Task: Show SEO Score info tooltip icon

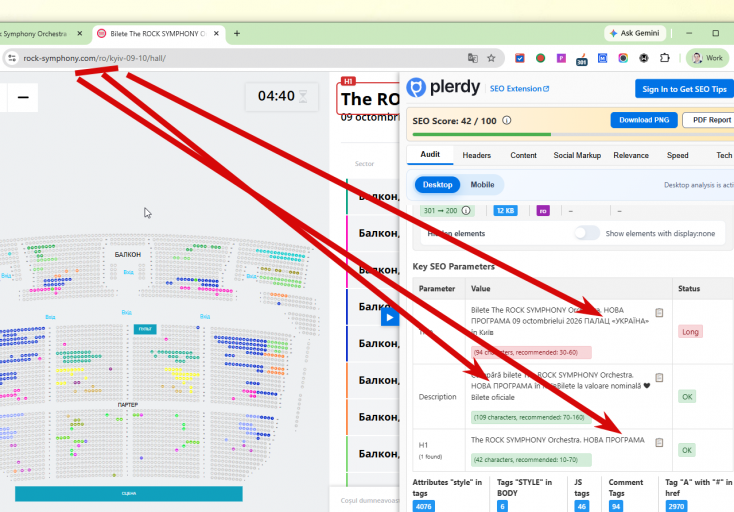Action: coord(506,120)
